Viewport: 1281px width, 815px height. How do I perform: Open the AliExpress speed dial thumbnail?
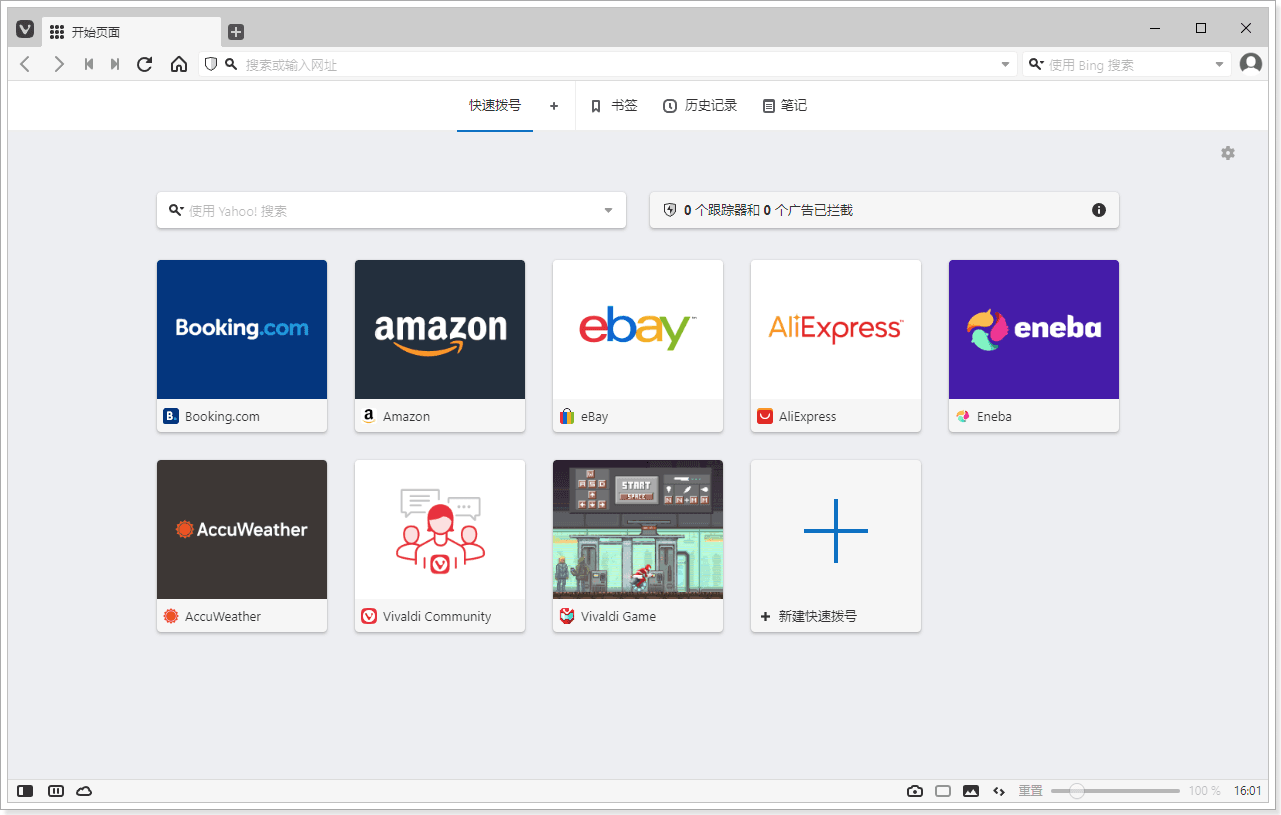836,329
